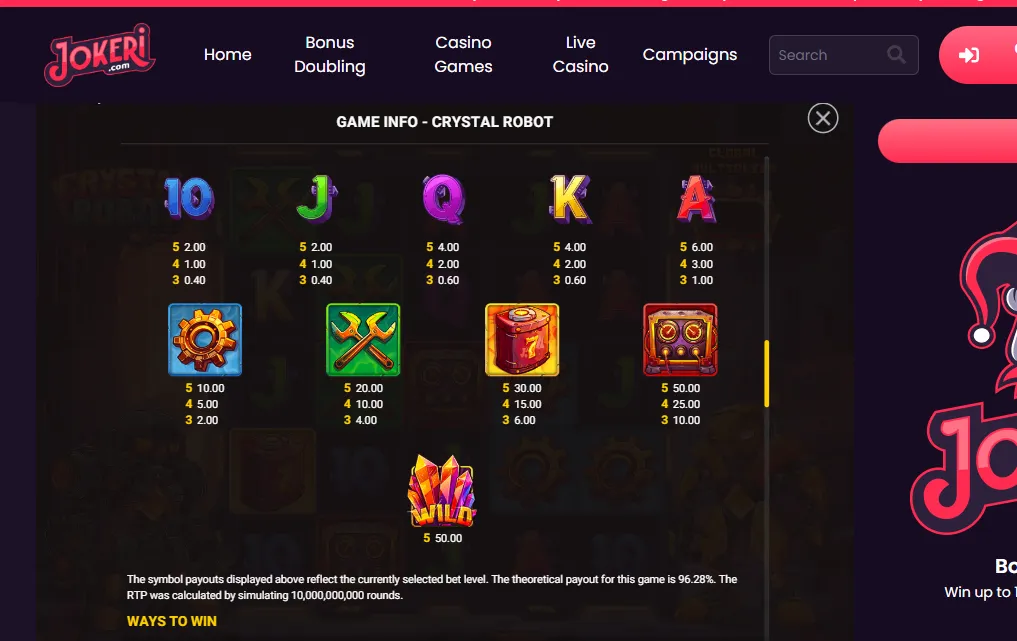Viewport: 1017px width, 641px height.
Task: Click the red robot gauge machine symbol
Action: (680, 340)
